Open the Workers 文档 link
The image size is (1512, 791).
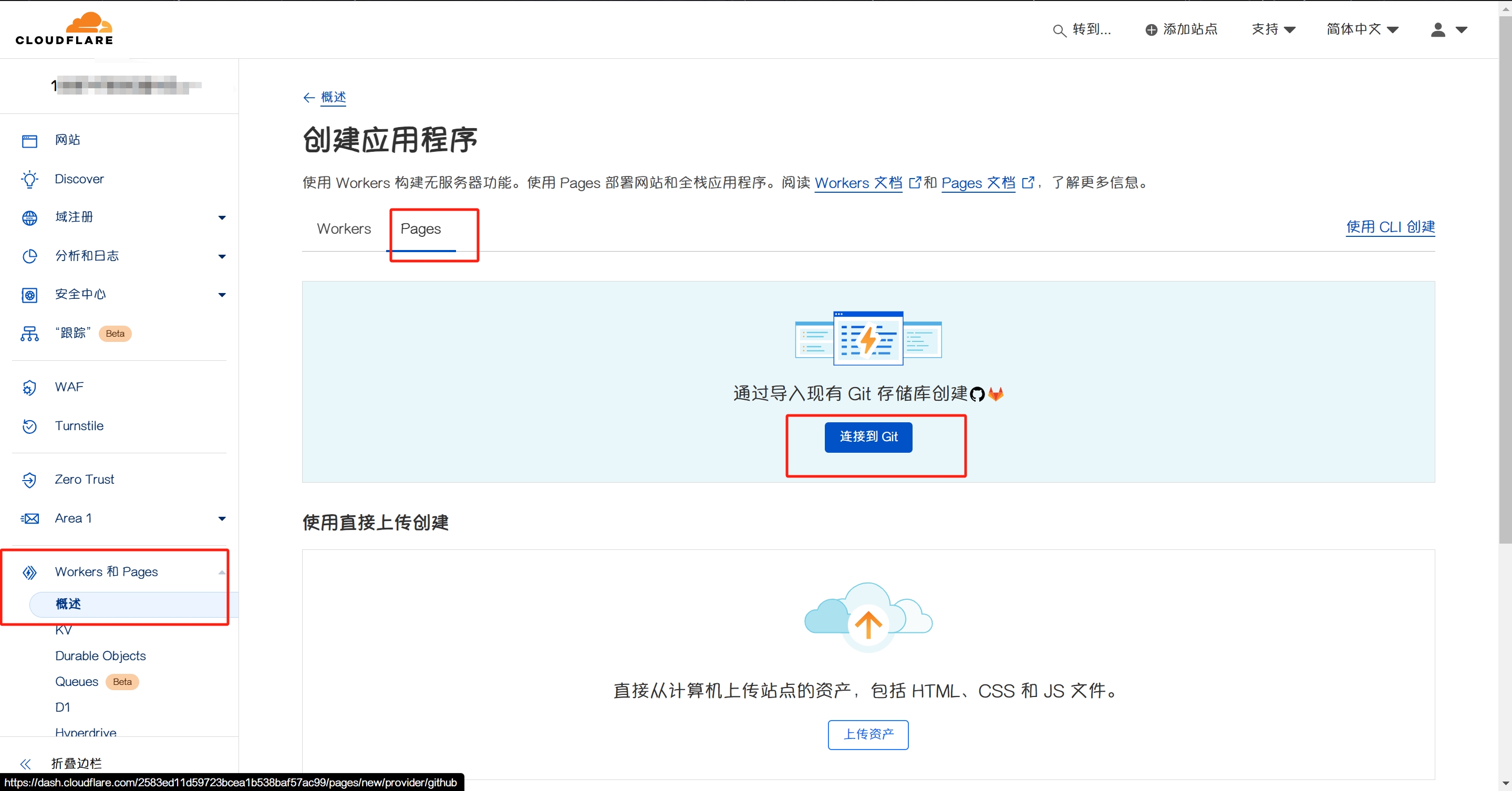pos(858,183)
